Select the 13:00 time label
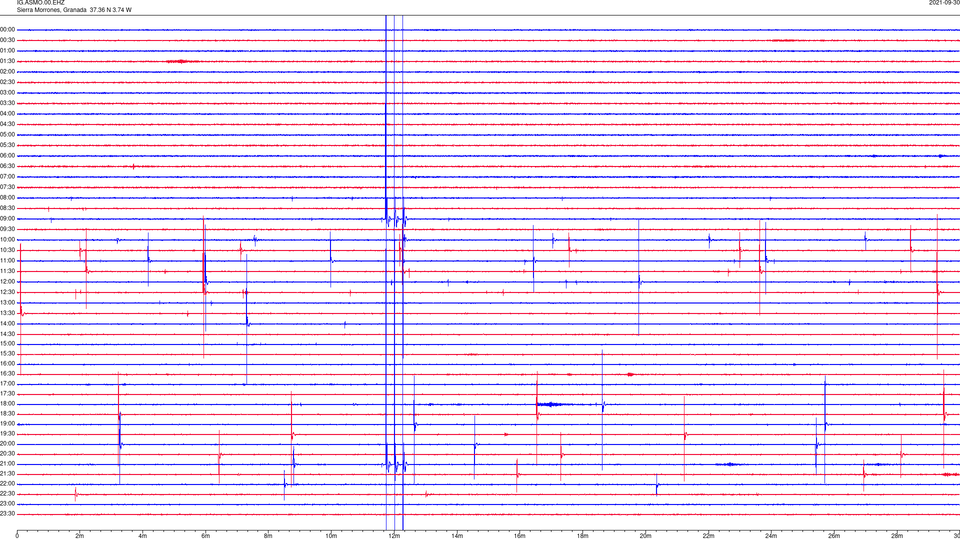The height and width of the screenshot is (540, 960). point(7,302)
